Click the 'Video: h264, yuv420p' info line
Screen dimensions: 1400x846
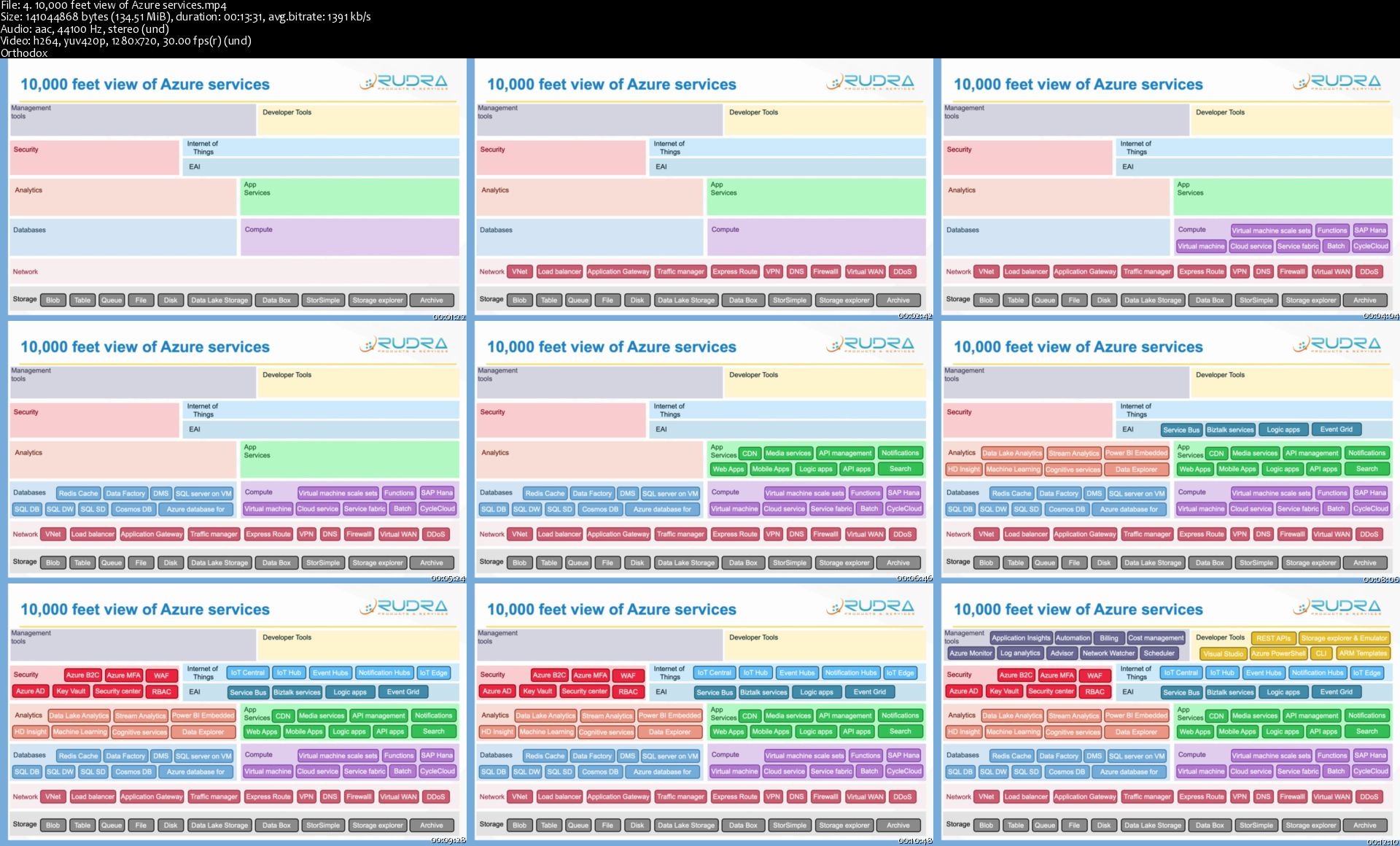pos(126,41)
